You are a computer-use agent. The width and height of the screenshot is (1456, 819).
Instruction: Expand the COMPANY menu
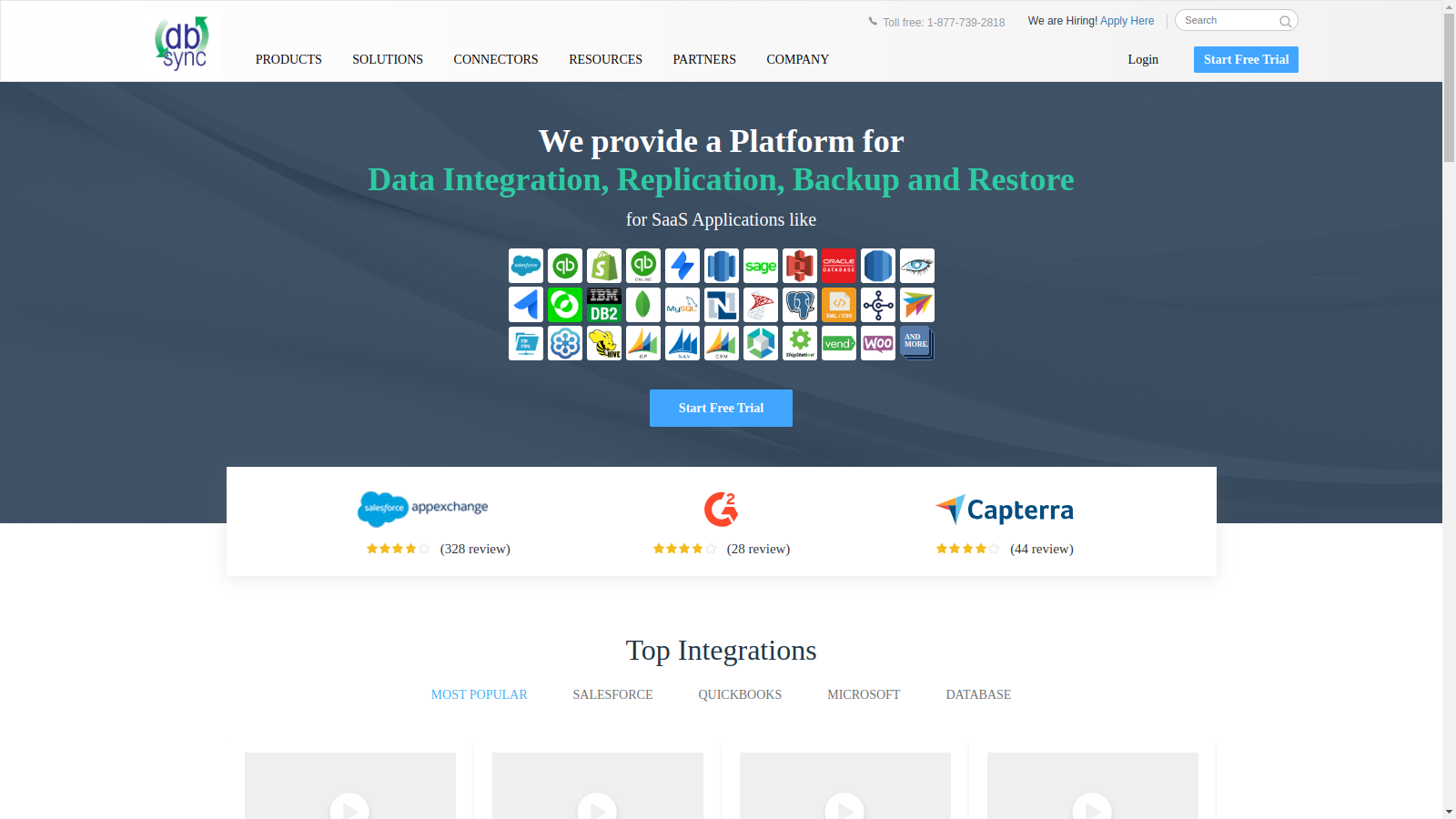click(x=797, y=59)
